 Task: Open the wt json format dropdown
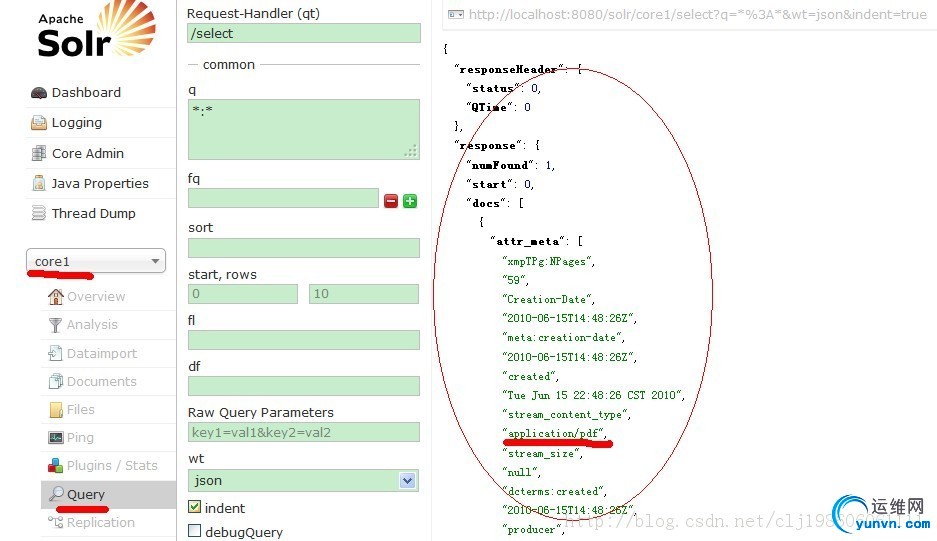coord(304,481)
